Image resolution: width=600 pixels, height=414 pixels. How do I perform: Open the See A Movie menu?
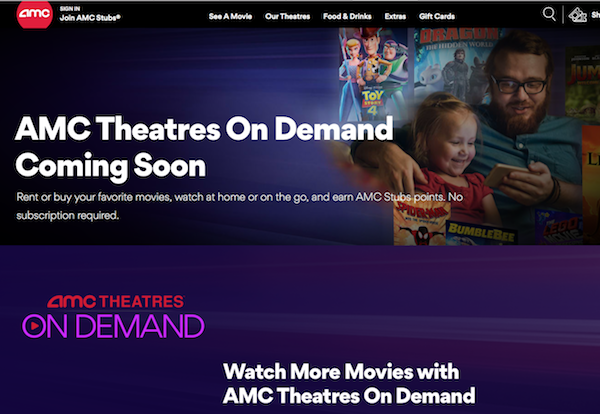pos(230,16)
